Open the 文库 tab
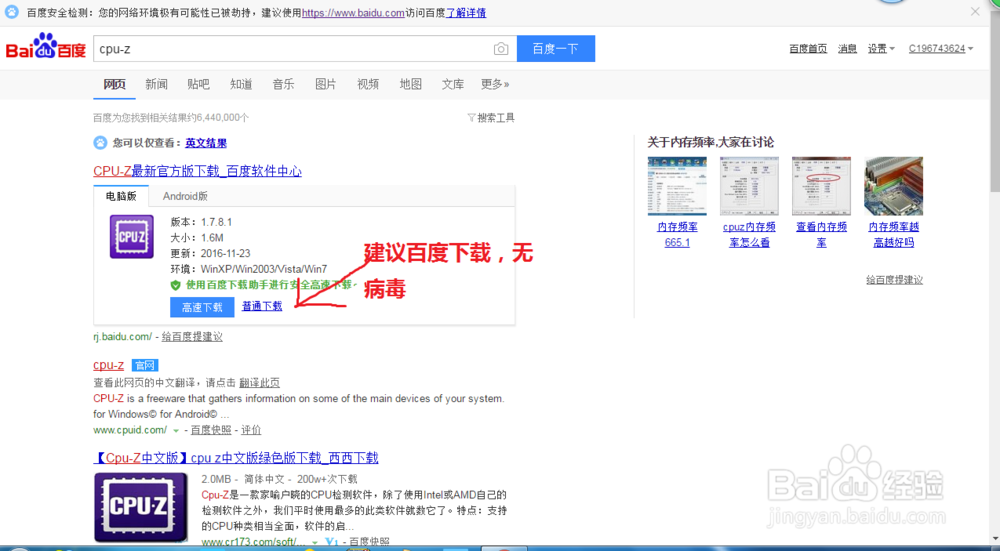 (453, 84)
